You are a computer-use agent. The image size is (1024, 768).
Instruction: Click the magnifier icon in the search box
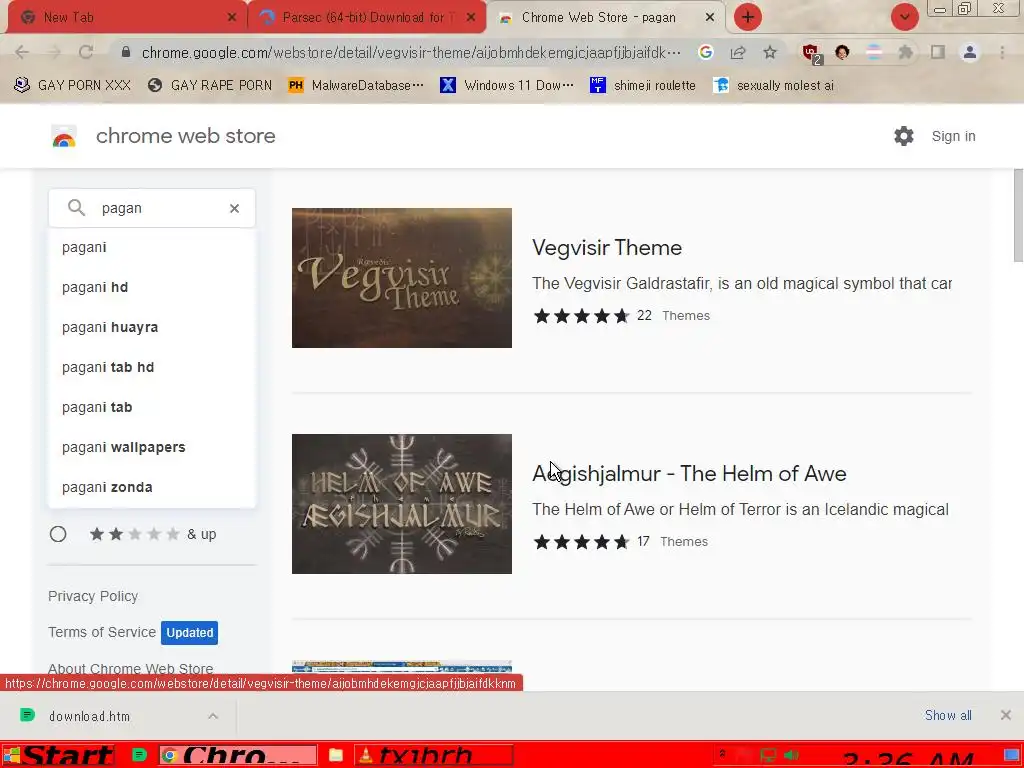point(76,208)
